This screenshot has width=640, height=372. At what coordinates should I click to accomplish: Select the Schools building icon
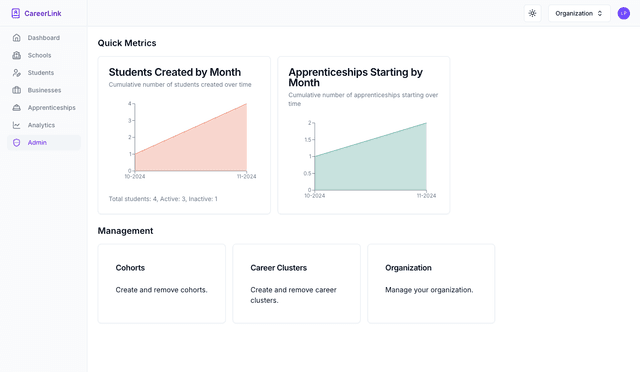16,55
